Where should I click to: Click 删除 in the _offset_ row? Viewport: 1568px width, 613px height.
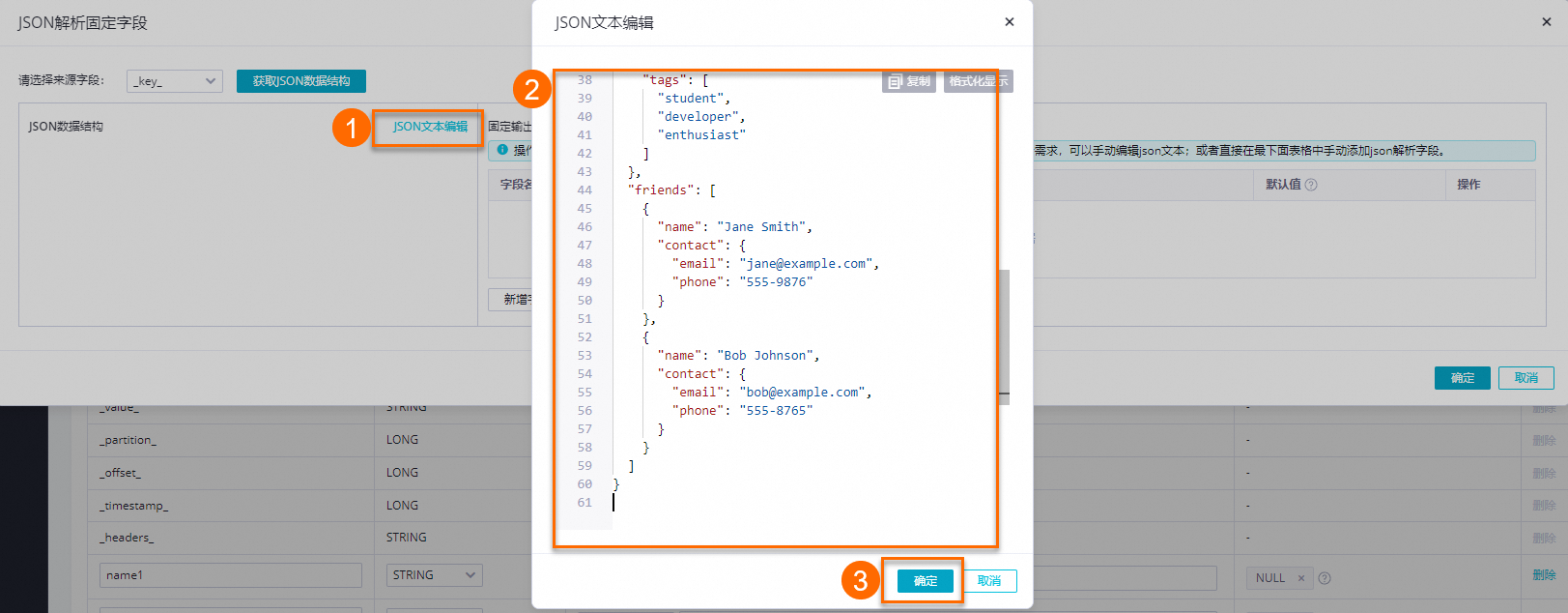click(x=1544, y=473)
